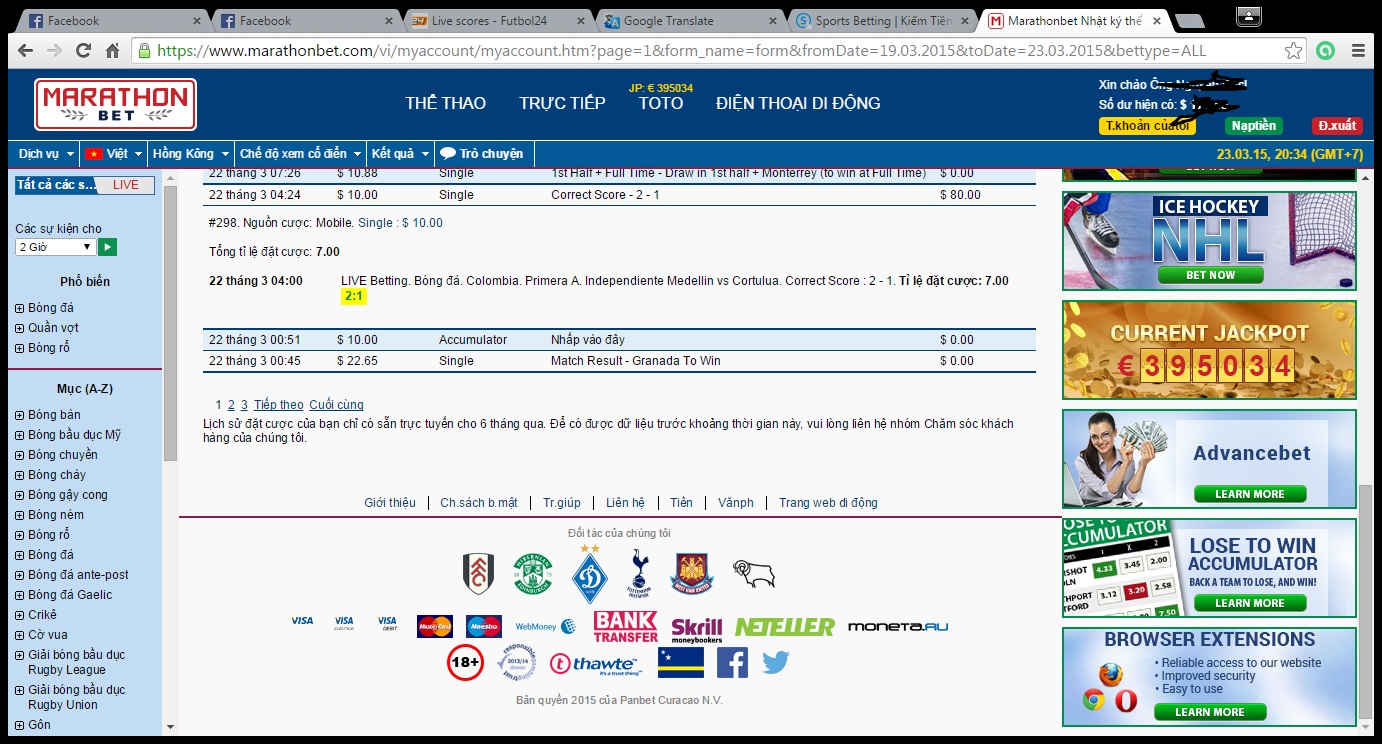The height and width of the screenshot is (744, 1382).
Task: Bookmark this page with the star icon
Action: 1294,51
